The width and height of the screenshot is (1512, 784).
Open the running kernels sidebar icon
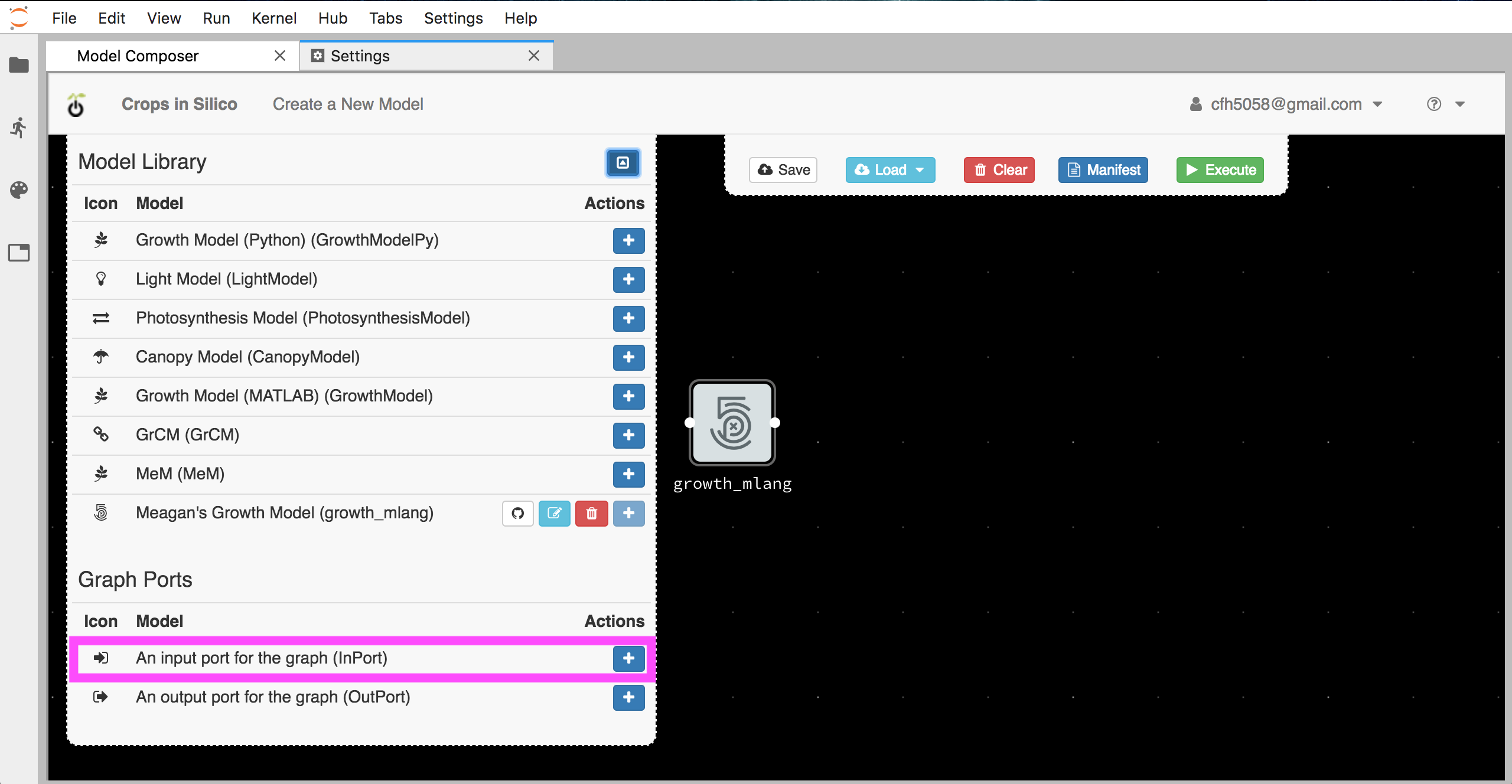(19, 128)
